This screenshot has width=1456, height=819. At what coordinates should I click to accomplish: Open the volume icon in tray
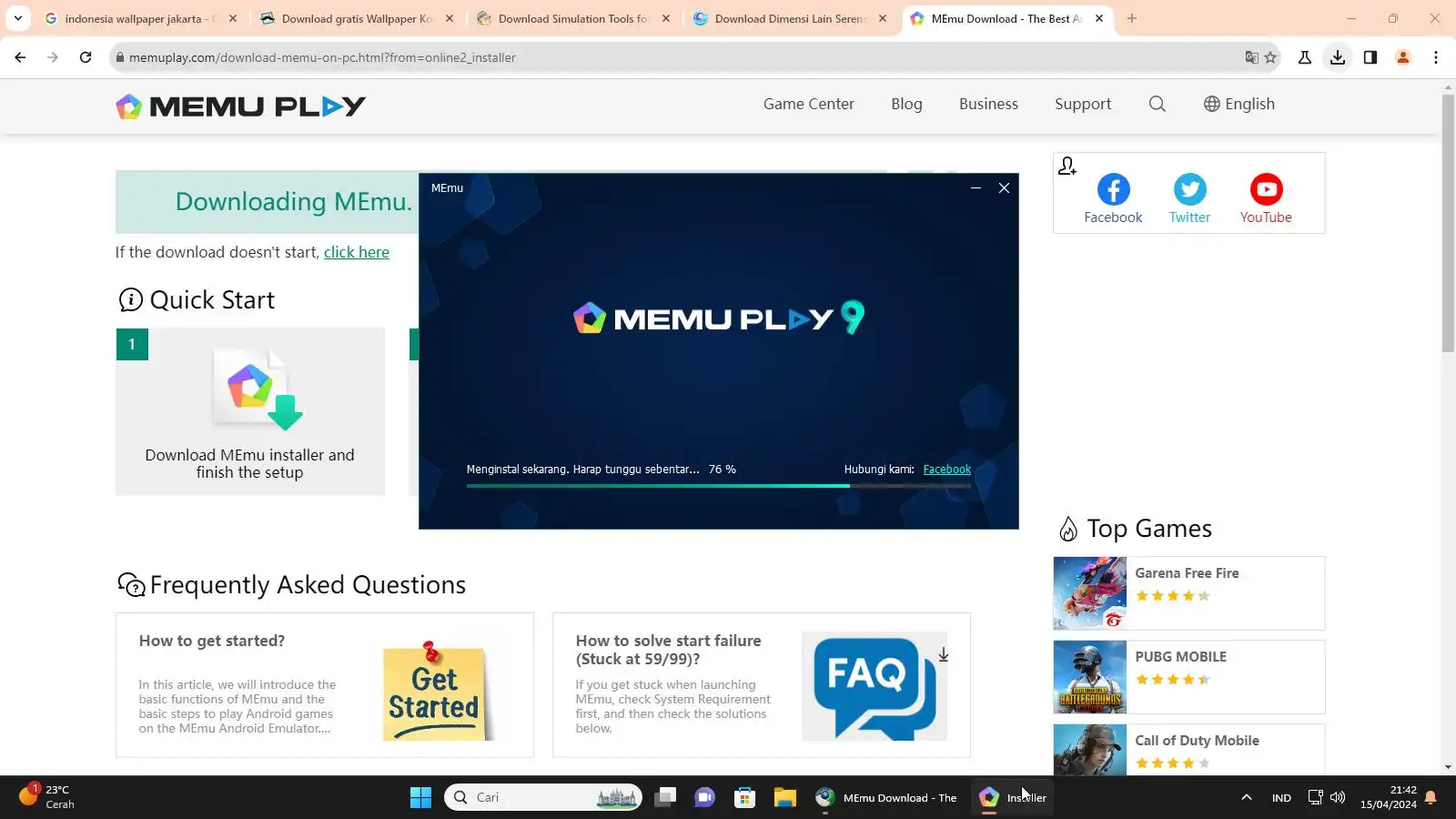[1338, 798]
